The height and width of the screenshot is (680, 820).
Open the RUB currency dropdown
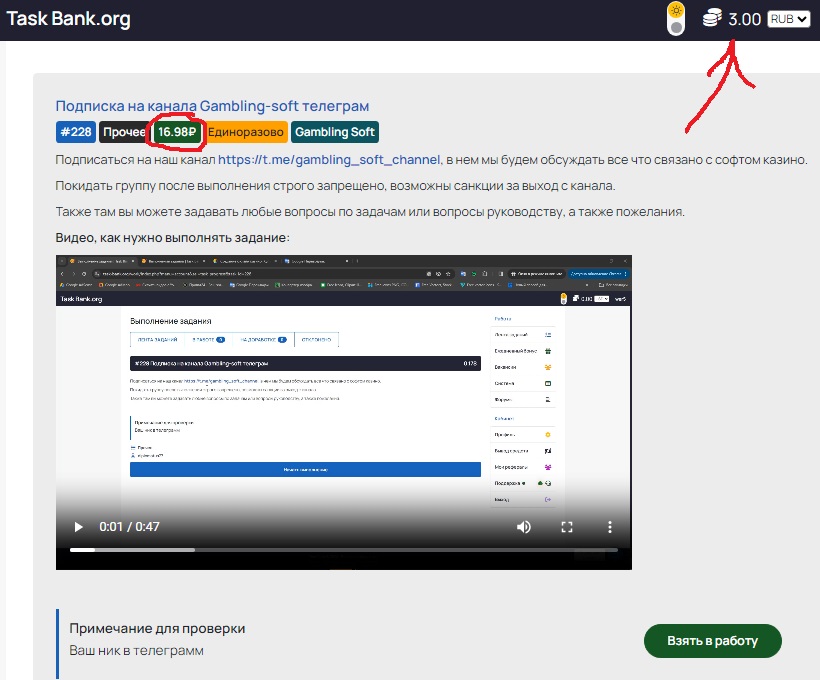[789, 19]
